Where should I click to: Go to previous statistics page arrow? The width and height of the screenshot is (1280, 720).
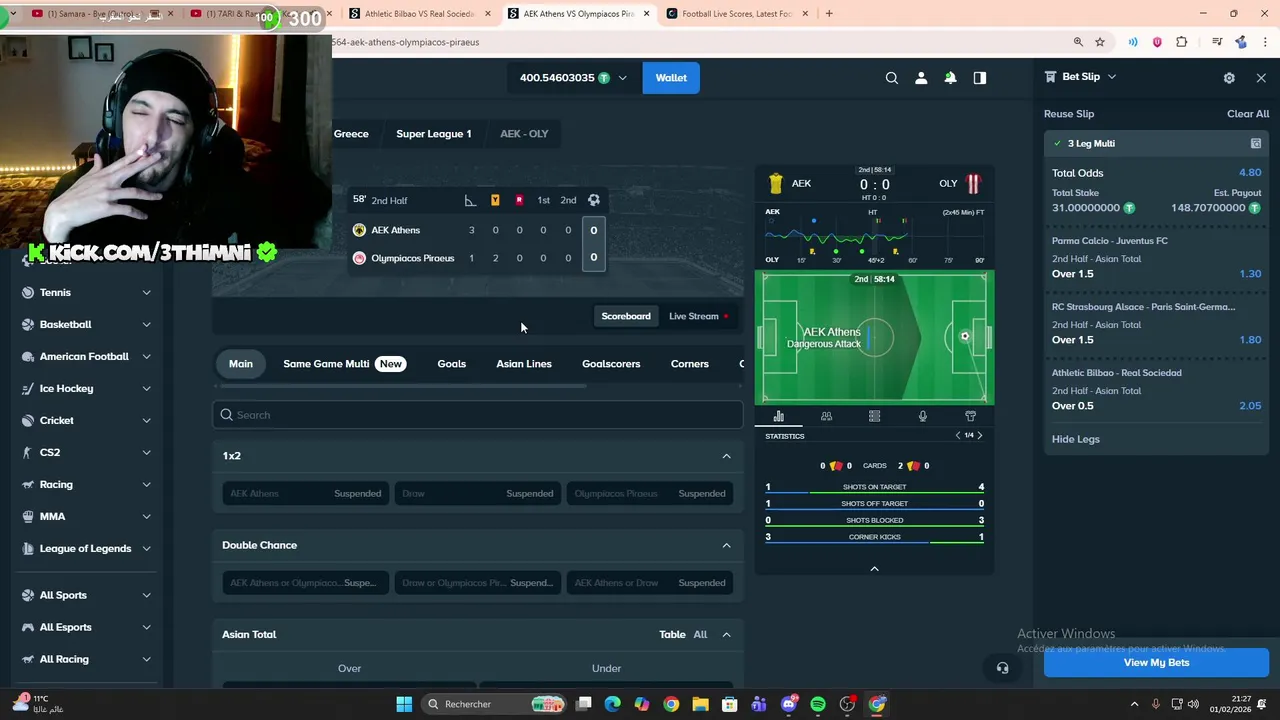(x=958, y=435)
